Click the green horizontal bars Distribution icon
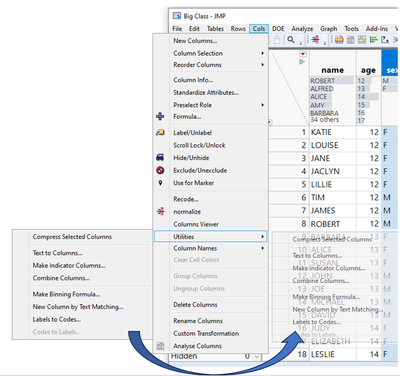400x376 pixels. (374, 40)
